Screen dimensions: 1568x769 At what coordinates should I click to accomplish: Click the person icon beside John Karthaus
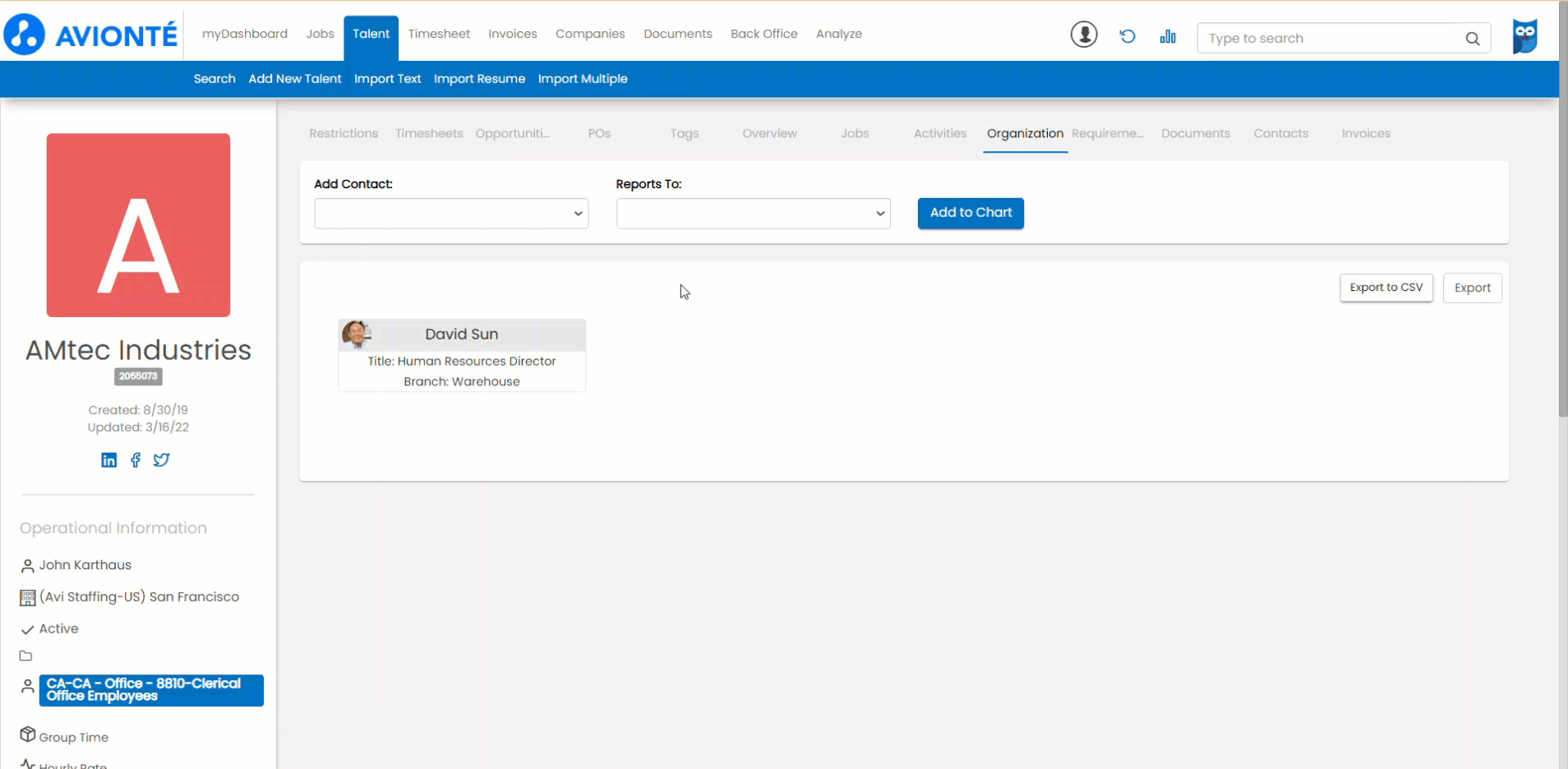27,565
